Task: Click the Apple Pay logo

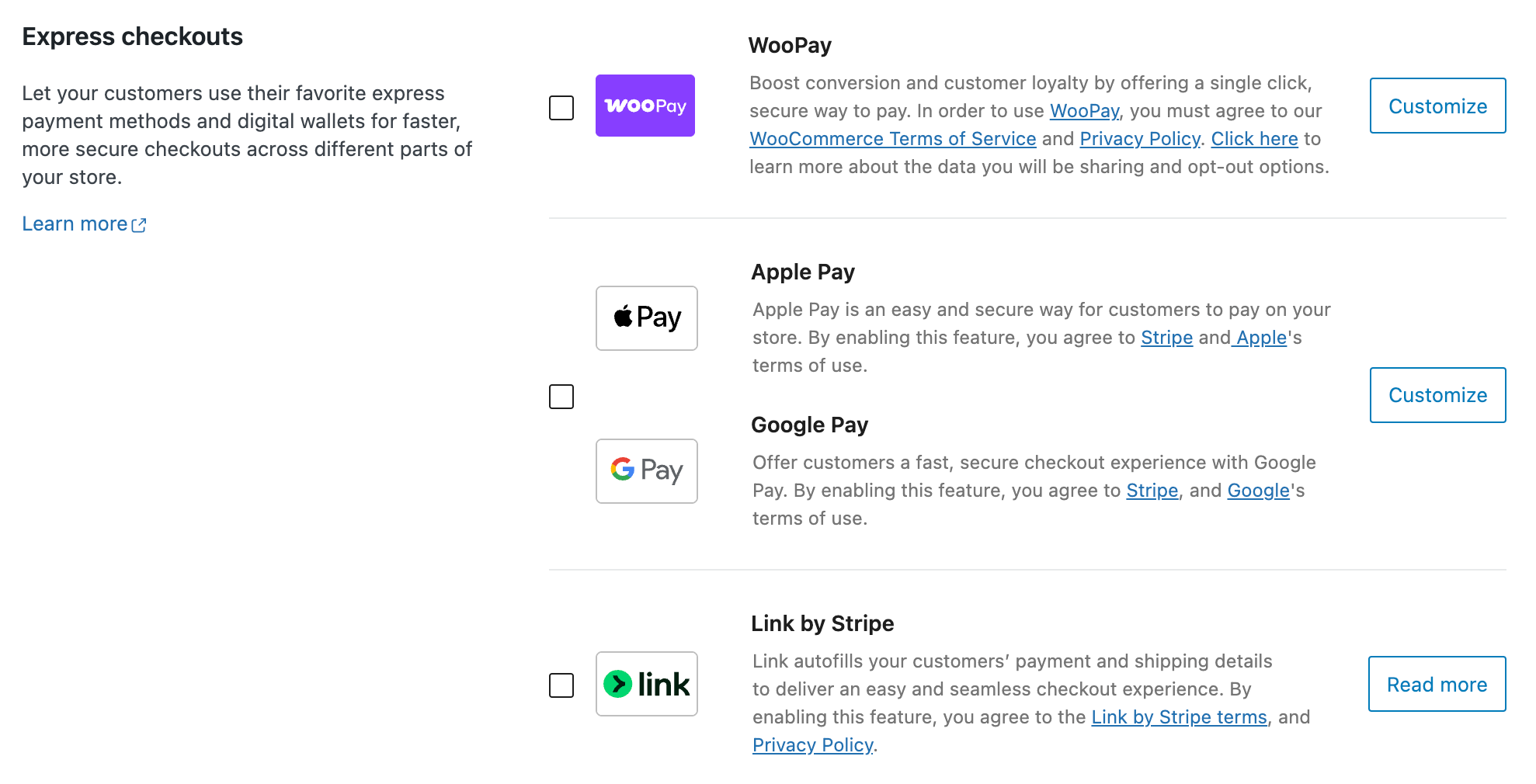Action: (646, 318)
